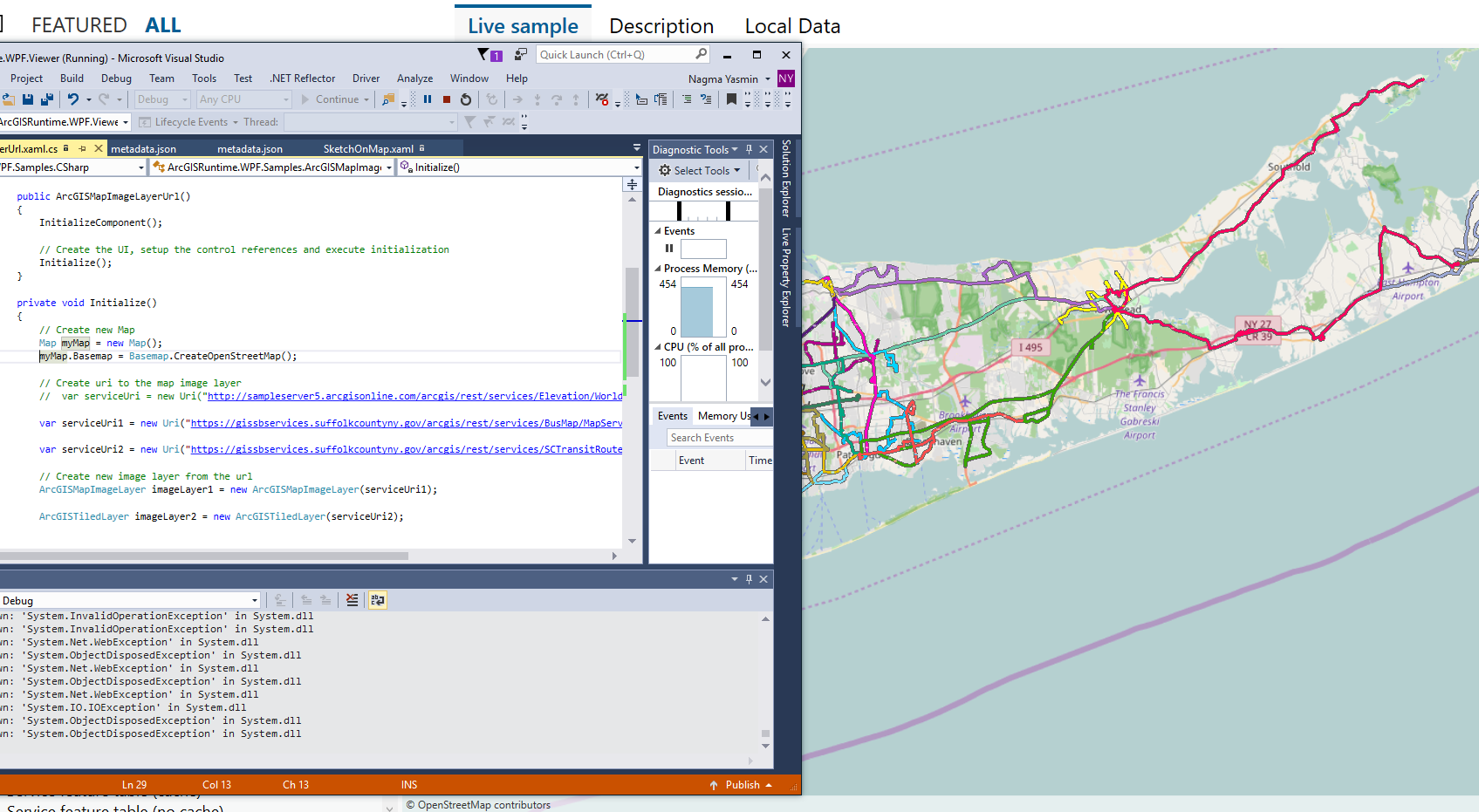This screenshot has height=812, width=1479.
Task: Close the active erUrl.xaml.cs tab
Action: (99, 148)
